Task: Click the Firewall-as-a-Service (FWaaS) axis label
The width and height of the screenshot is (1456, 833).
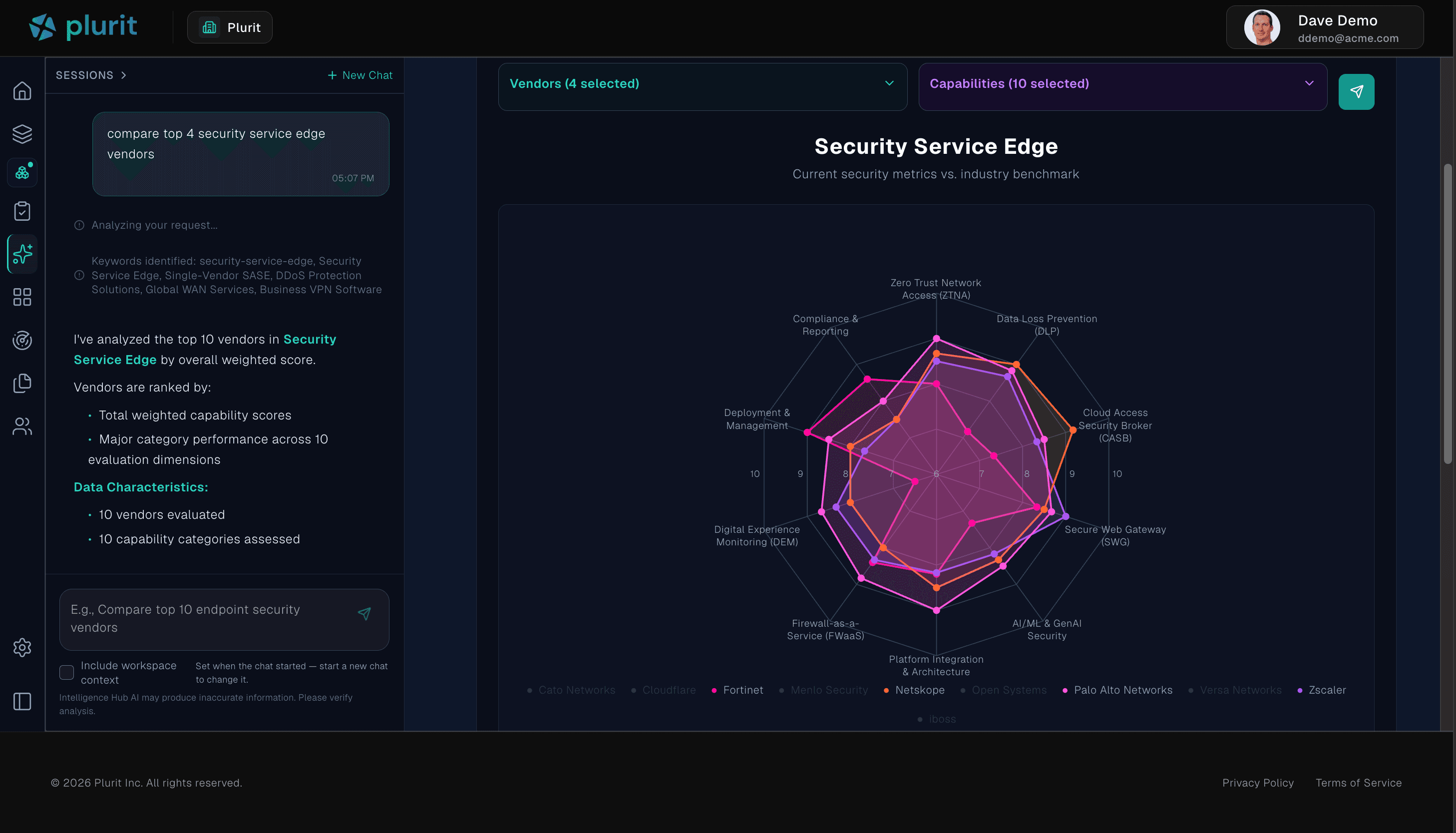Action: 825,629
